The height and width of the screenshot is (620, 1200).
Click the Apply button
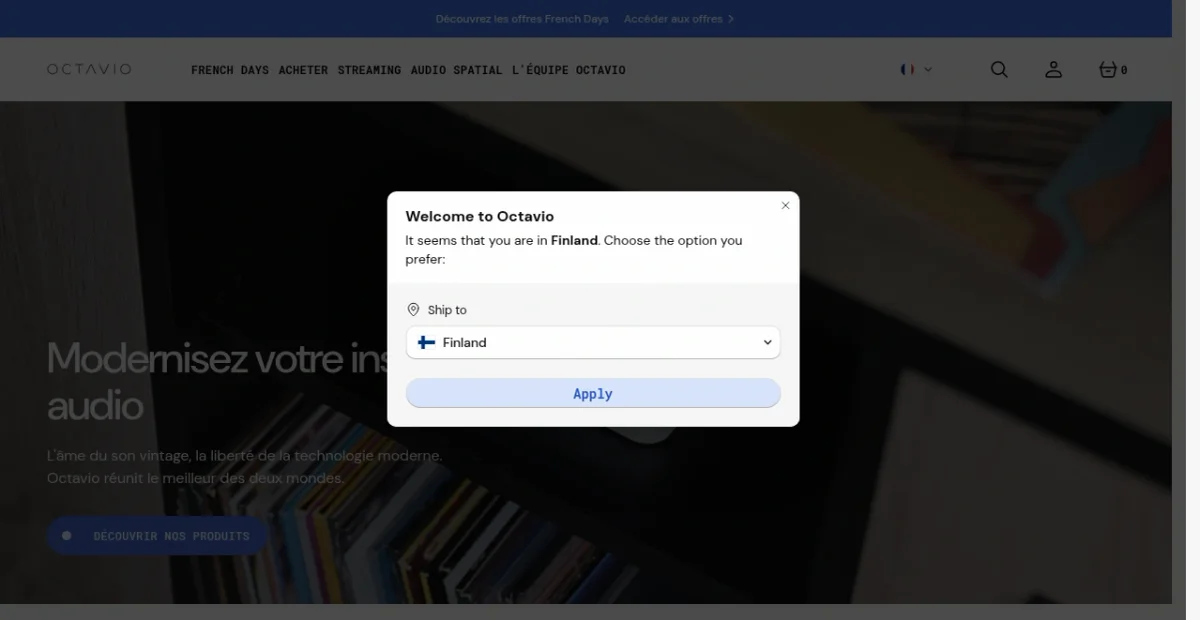[x=593, y=393]
